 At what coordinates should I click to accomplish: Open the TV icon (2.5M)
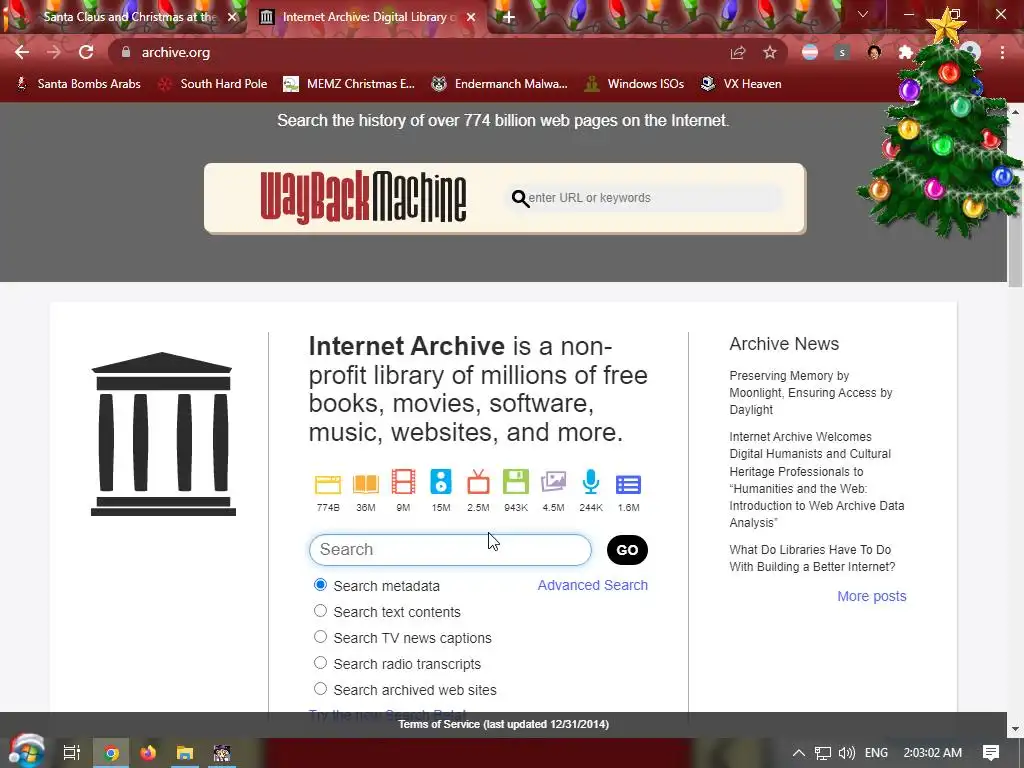click(478, 482)
